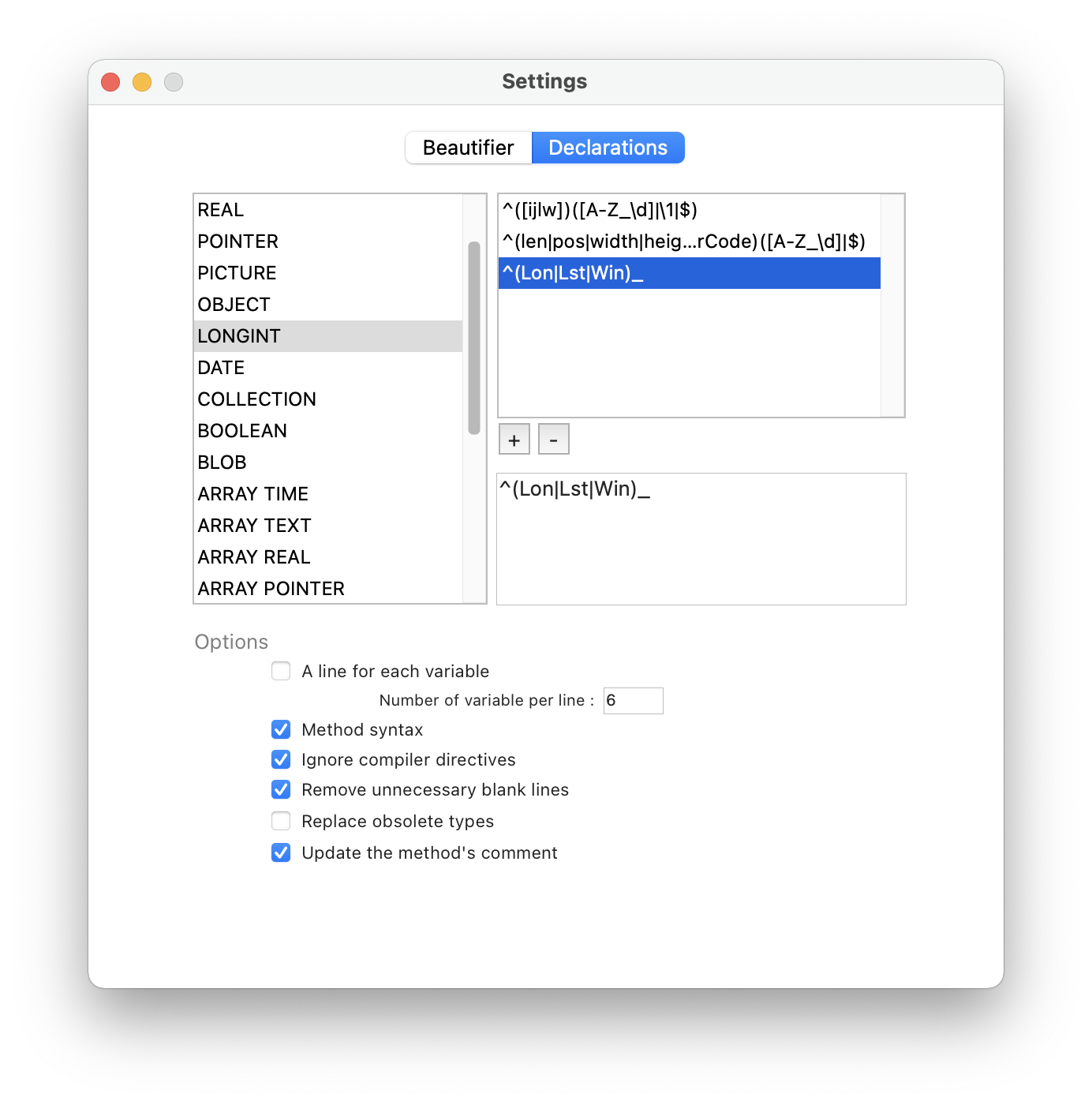Select the Declarations tab
This screenshot has width=1092, height=1105.
(x=608, y=148)
